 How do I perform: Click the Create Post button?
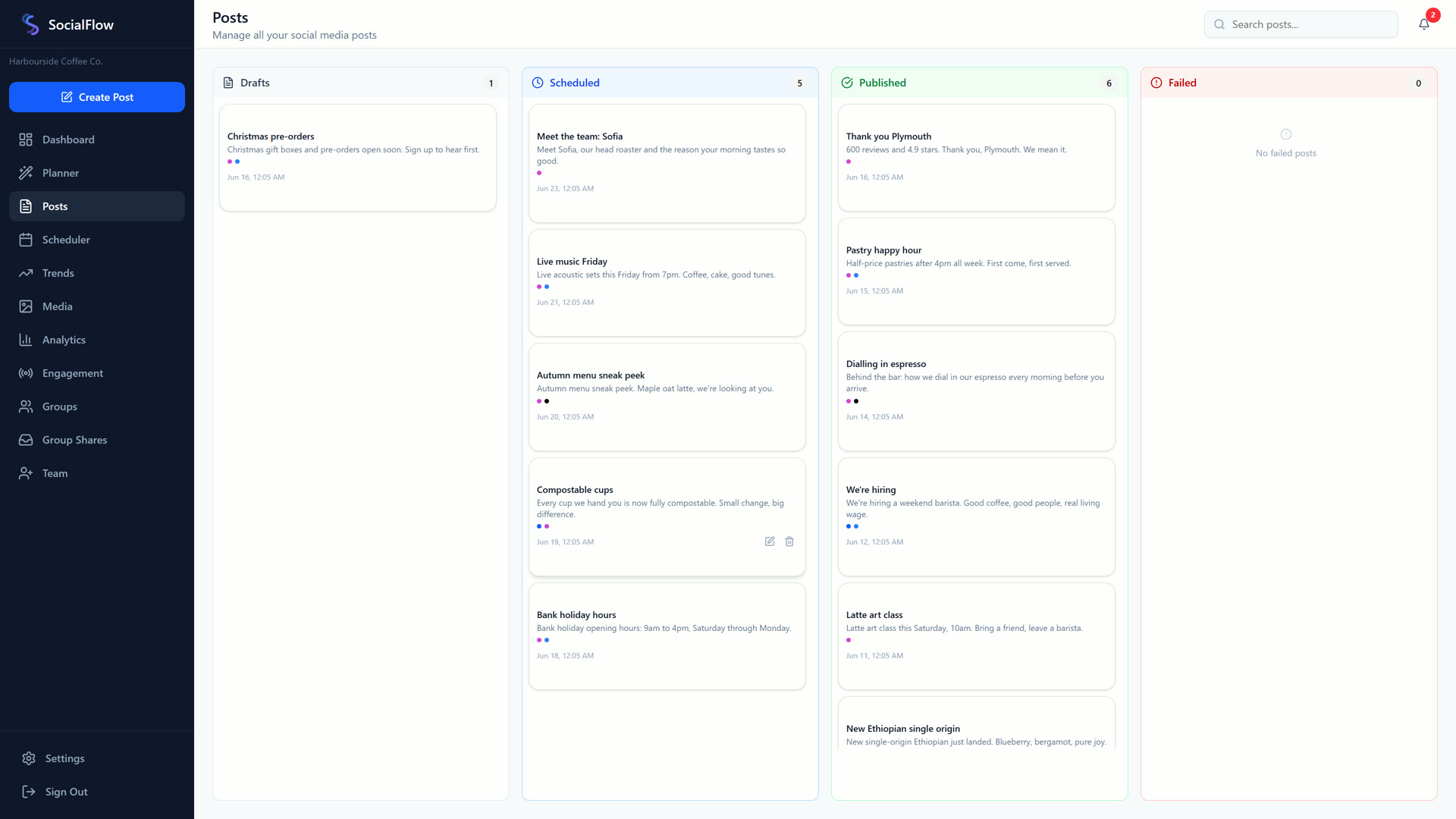[97, 97]
